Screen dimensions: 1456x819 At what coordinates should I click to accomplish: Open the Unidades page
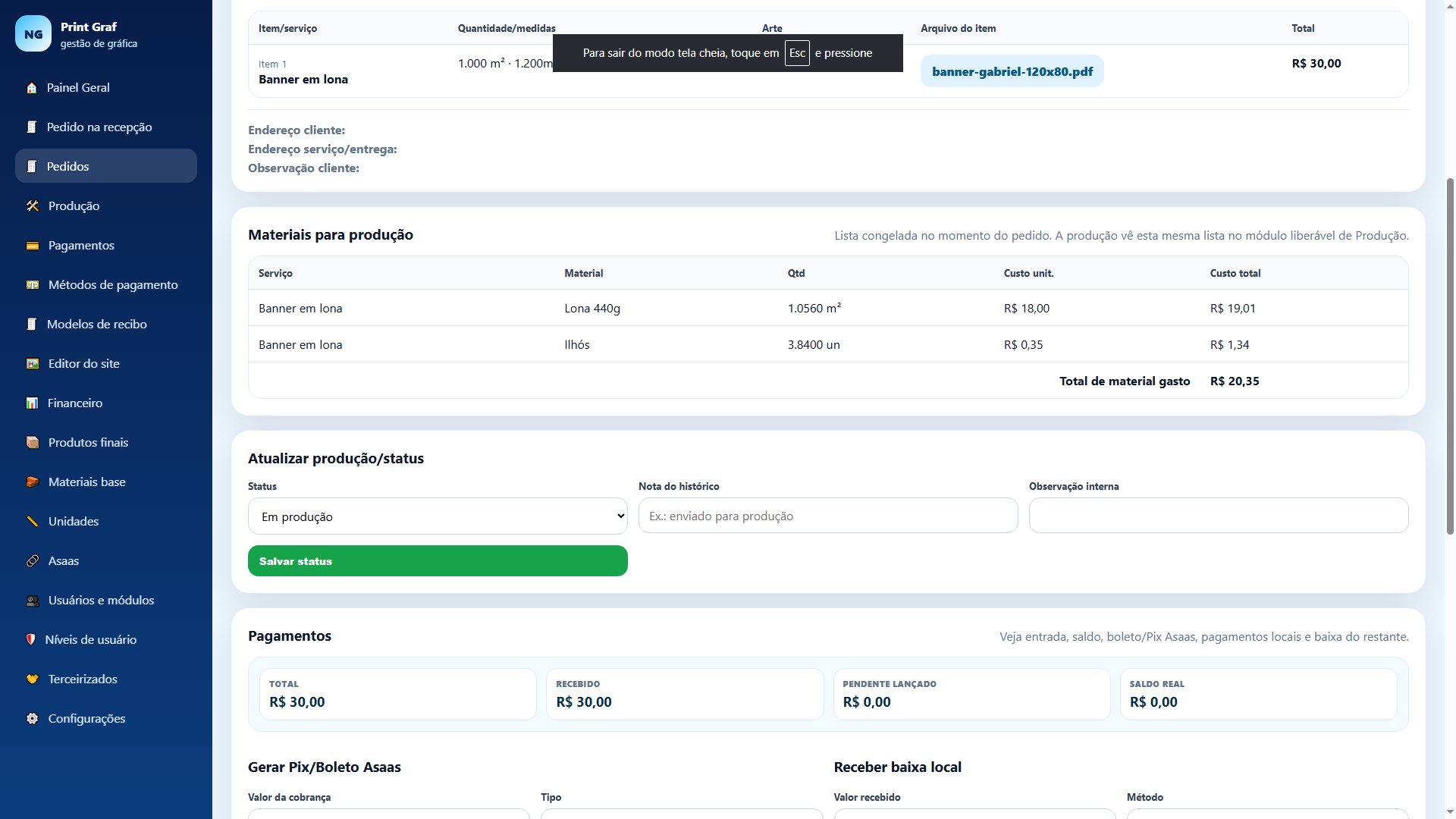tap(106, 522)
